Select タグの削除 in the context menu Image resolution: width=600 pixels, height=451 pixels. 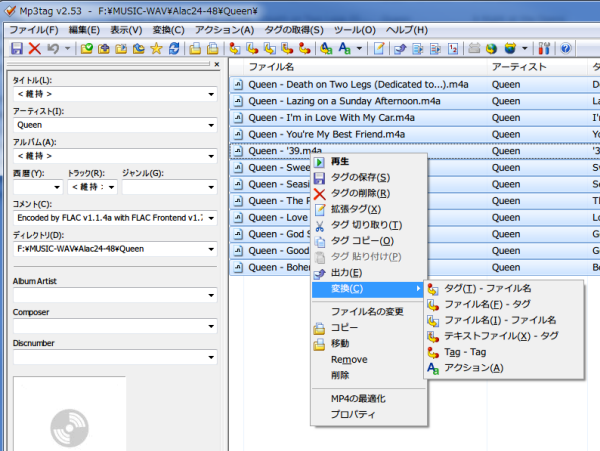click(x=360, y=193)
